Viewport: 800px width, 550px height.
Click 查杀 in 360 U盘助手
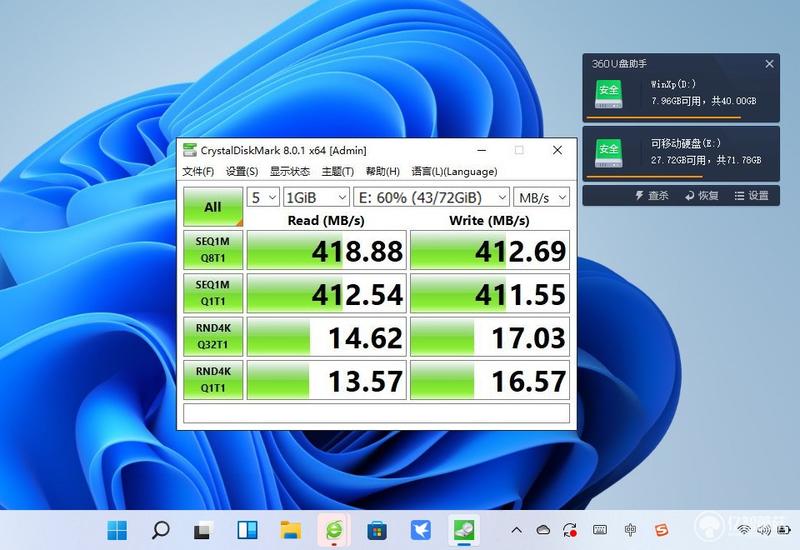[x=652, y=195]
